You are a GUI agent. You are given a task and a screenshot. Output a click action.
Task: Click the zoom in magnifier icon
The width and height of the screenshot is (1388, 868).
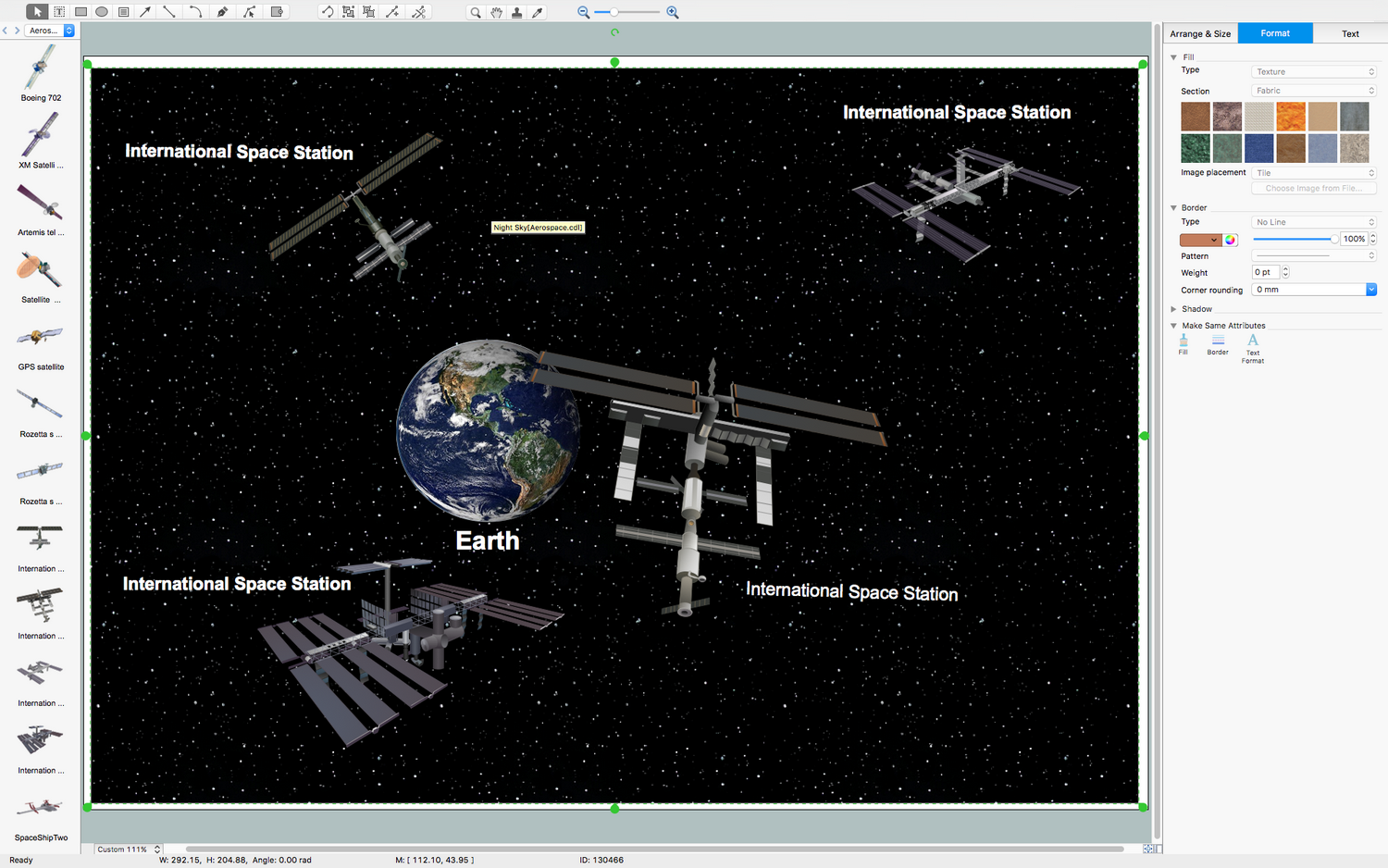click(x=673, y=12)
